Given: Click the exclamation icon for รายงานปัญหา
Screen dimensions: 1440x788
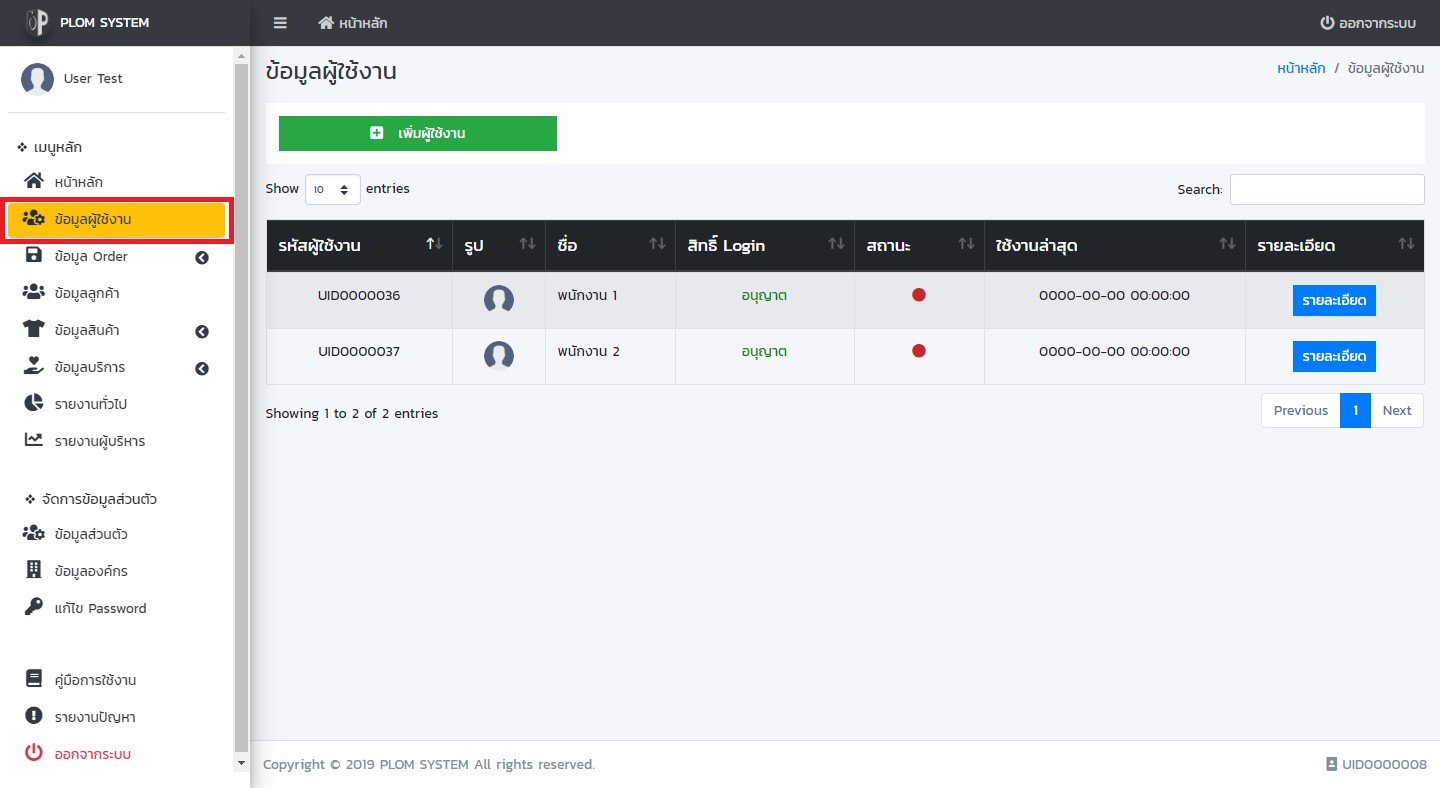Looking at the screenshot, I should click(x=34, y=716).
